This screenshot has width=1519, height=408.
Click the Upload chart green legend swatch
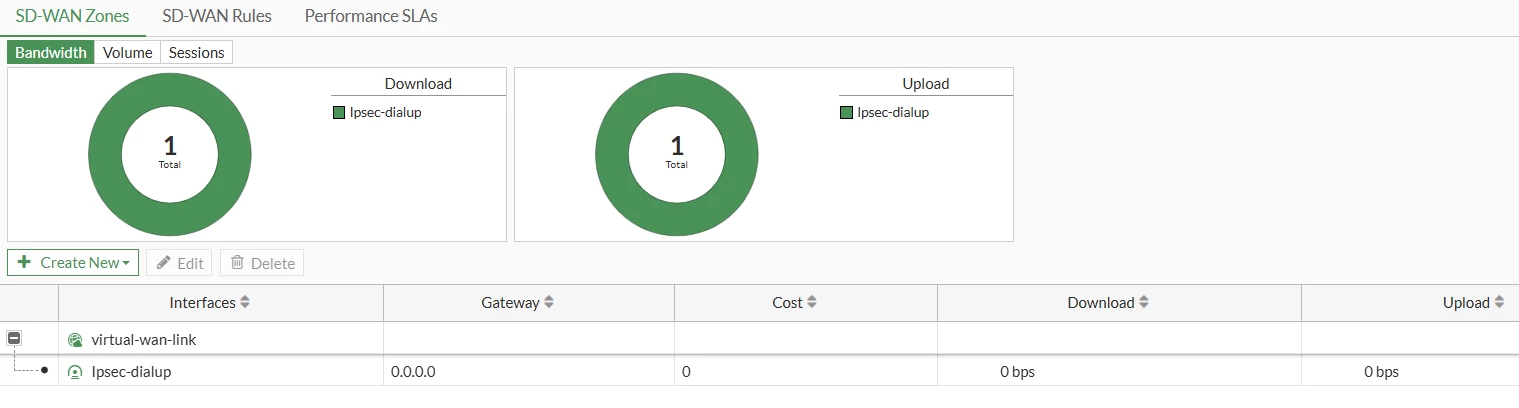click(x=846, y=113)
